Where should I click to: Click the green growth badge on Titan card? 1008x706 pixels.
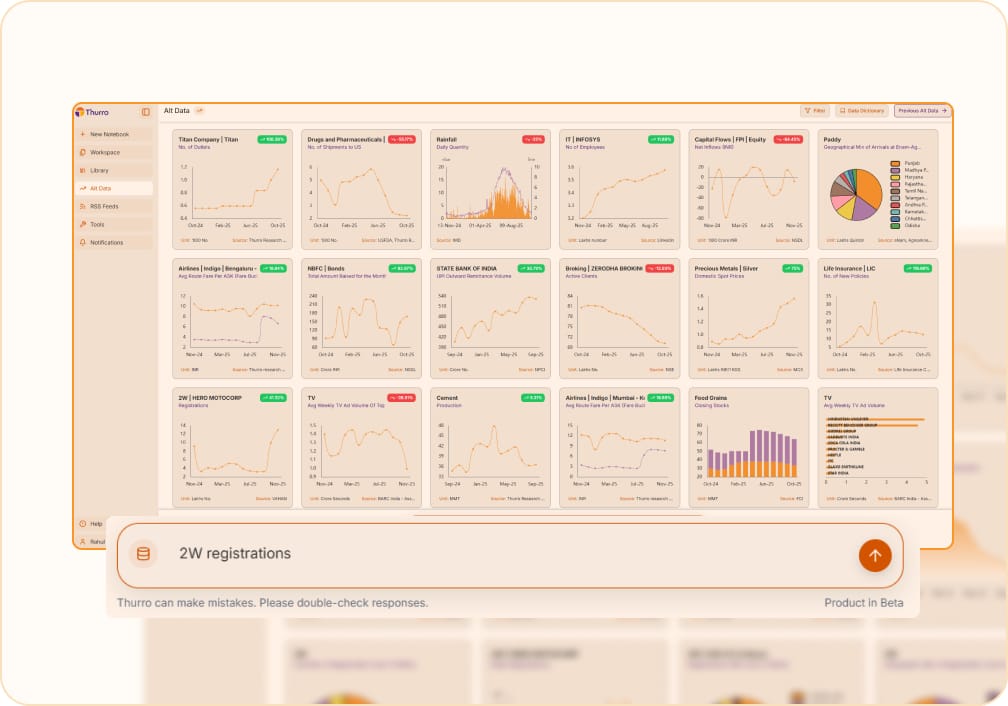click(x=273, y=139)
